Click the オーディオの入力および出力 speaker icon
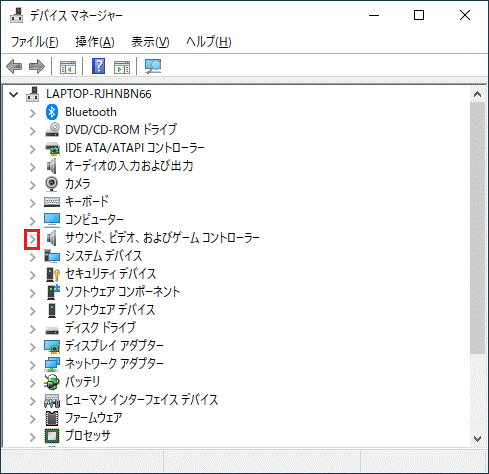The image size is (489, 474). (51, 166)
